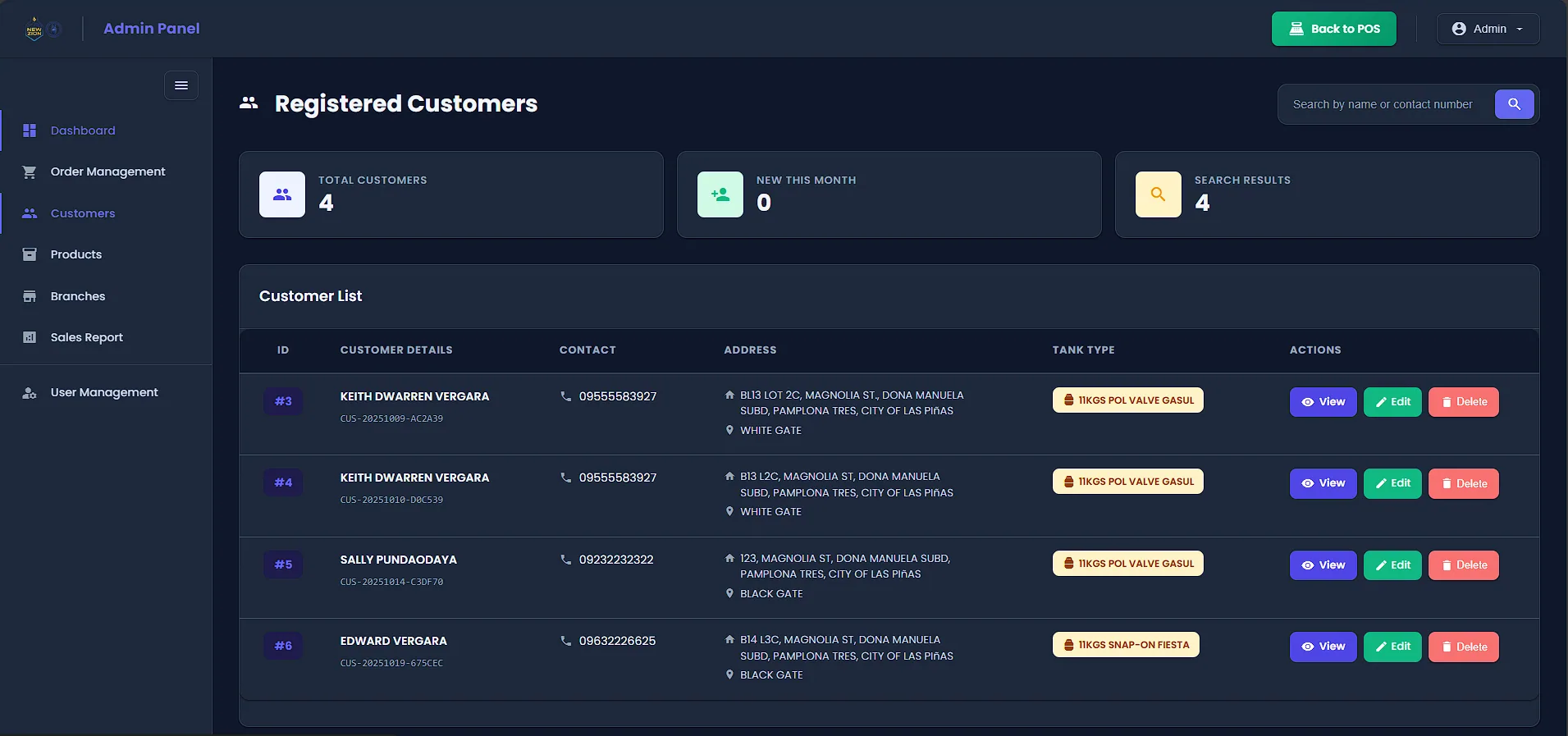Screen dimensions: 1568x736
Task: Click the New This Month add-person icon
Action: [720, 194]
